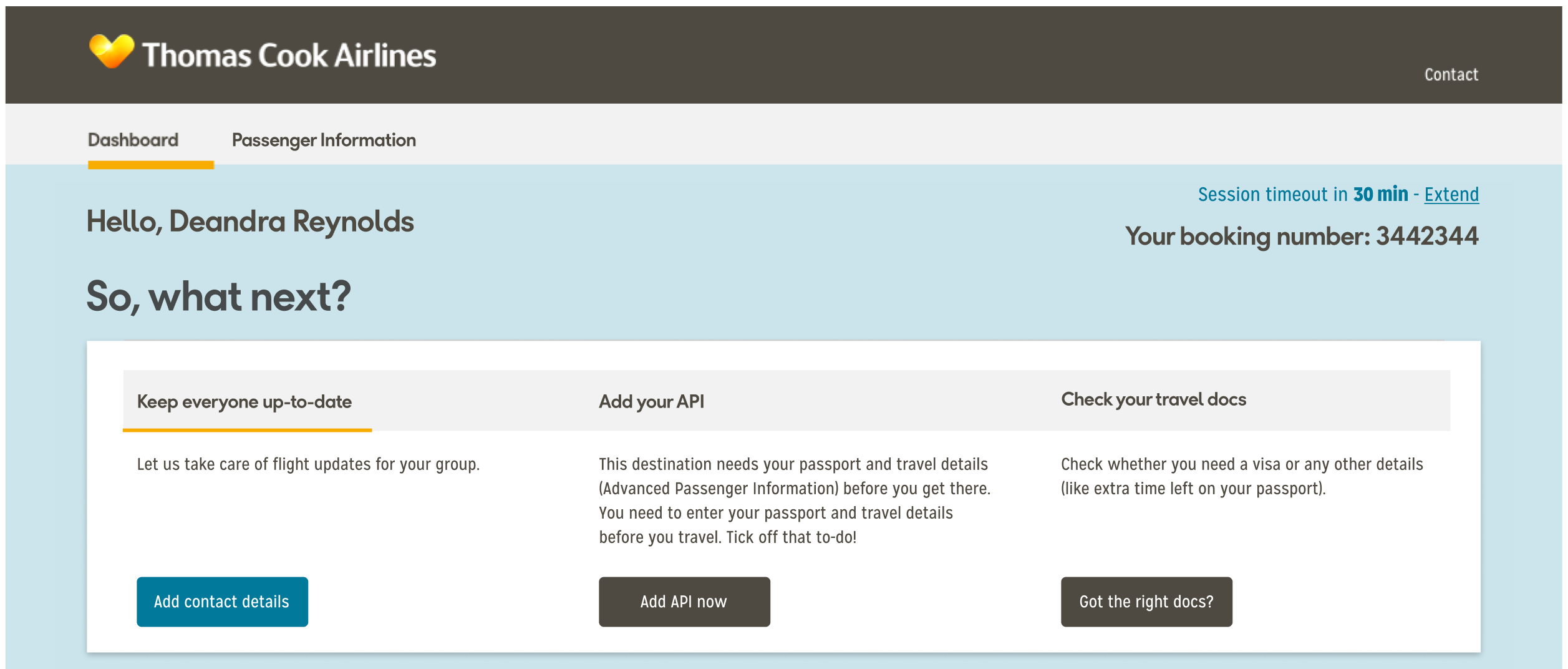Click the So, what next? heading
Viewport: 1568px width, 669px height.
point(218,296)
